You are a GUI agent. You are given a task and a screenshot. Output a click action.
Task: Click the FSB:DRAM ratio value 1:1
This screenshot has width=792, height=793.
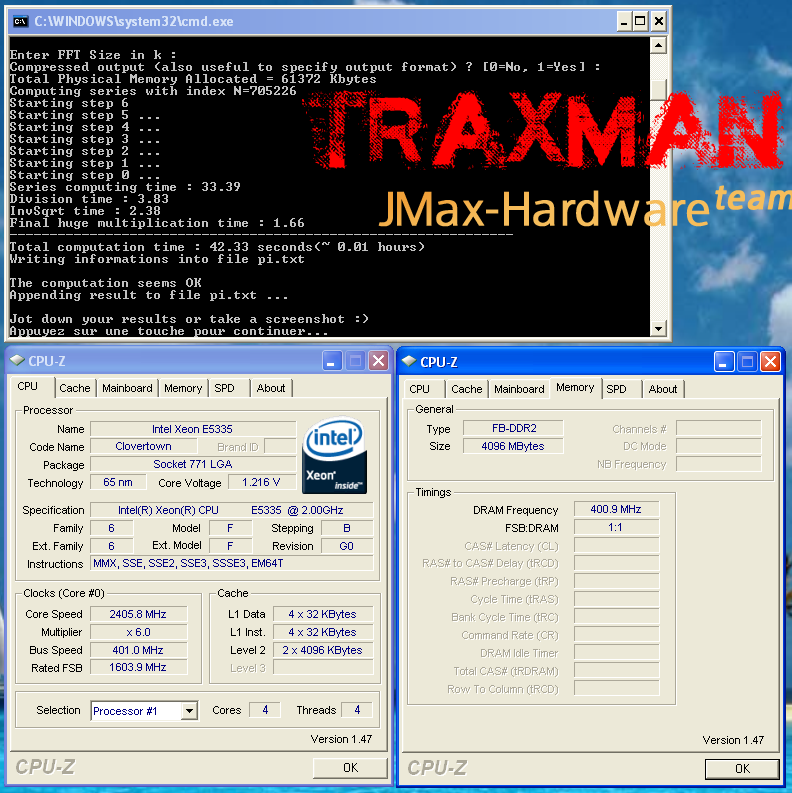coord(617,527)
